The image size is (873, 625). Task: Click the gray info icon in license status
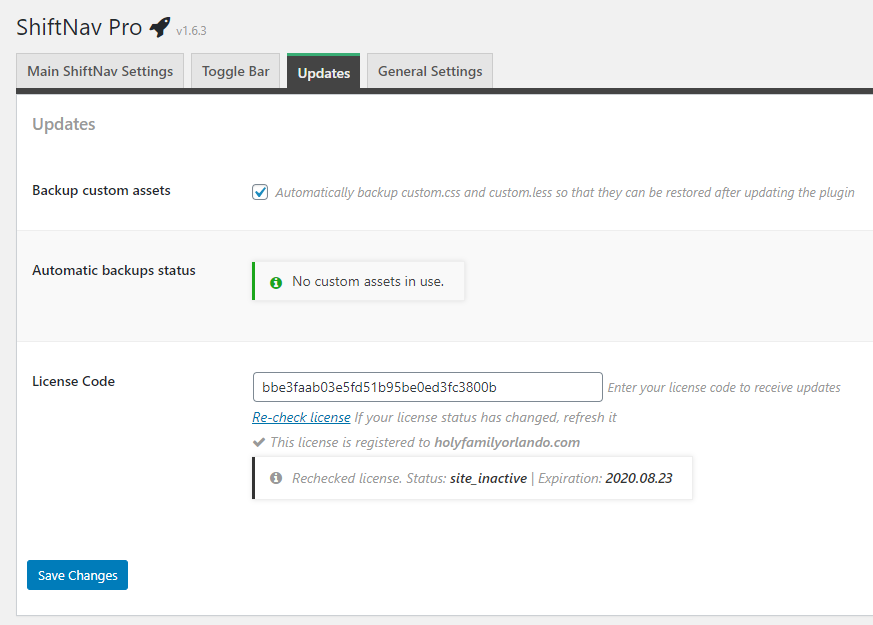coord(276,479)
